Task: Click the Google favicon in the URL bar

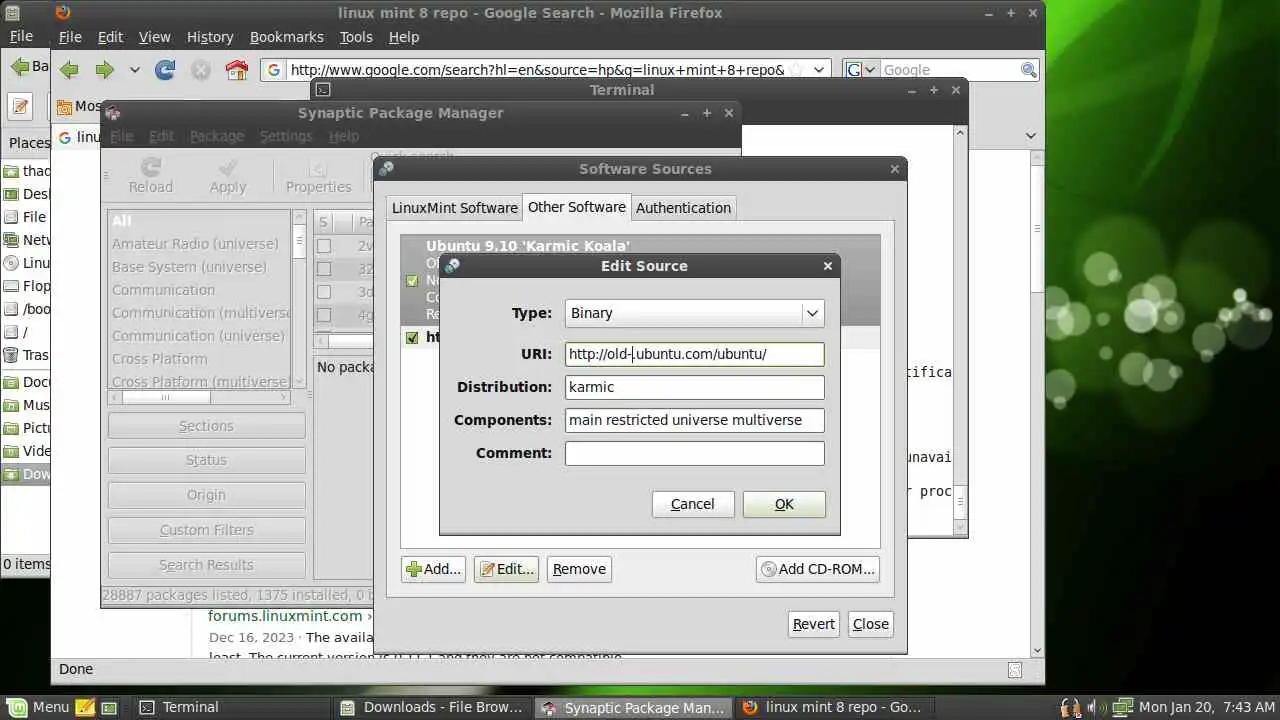Action: coord(275,70)
